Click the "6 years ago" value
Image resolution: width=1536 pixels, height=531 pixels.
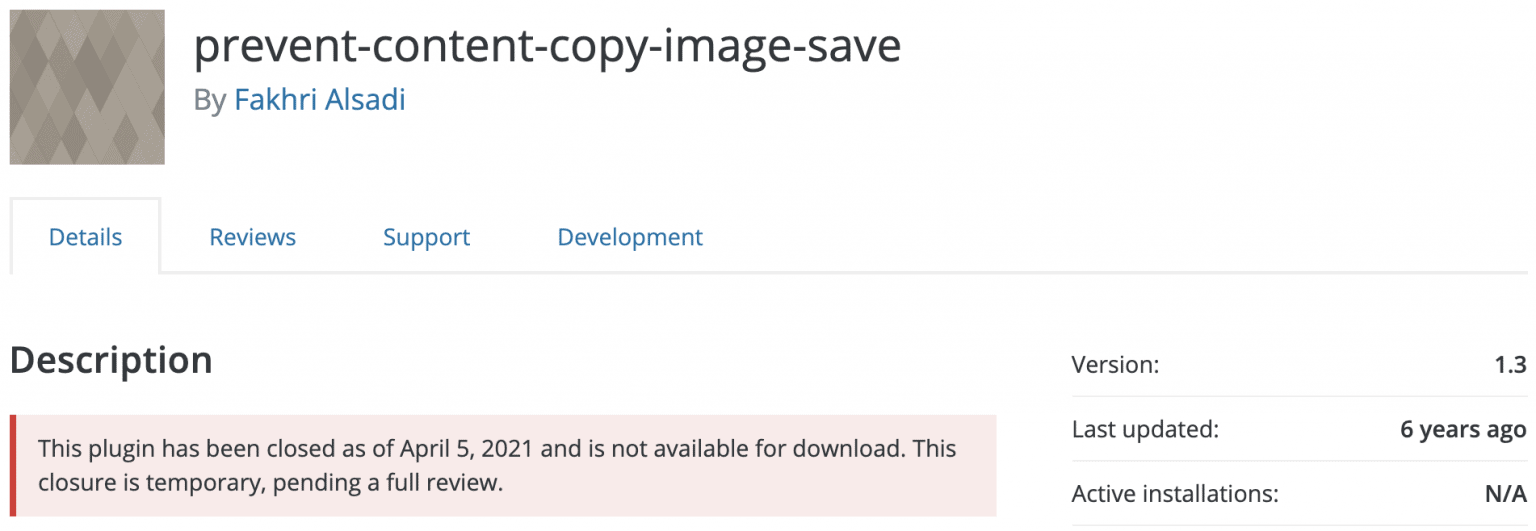point(1463,430)
